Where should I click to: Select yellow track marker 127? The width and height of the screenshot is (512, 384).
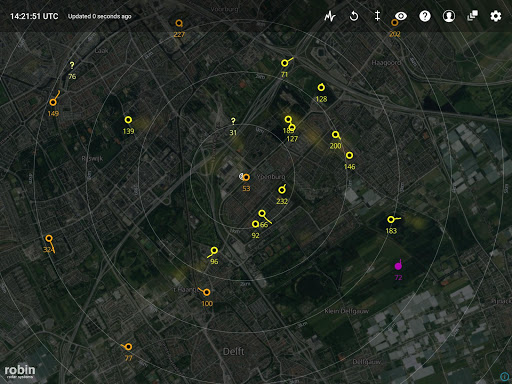[x=292, y=127]
